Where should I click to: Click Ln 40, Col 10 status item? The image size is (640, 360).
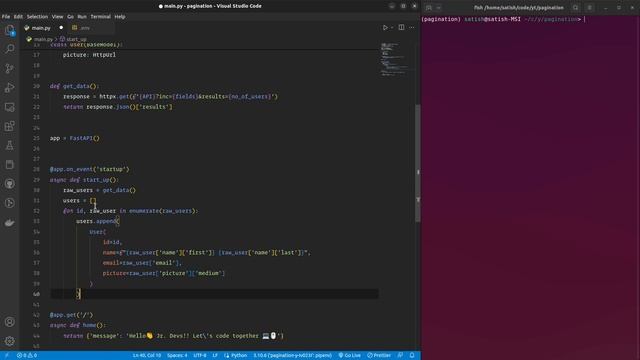click(147, 356)
